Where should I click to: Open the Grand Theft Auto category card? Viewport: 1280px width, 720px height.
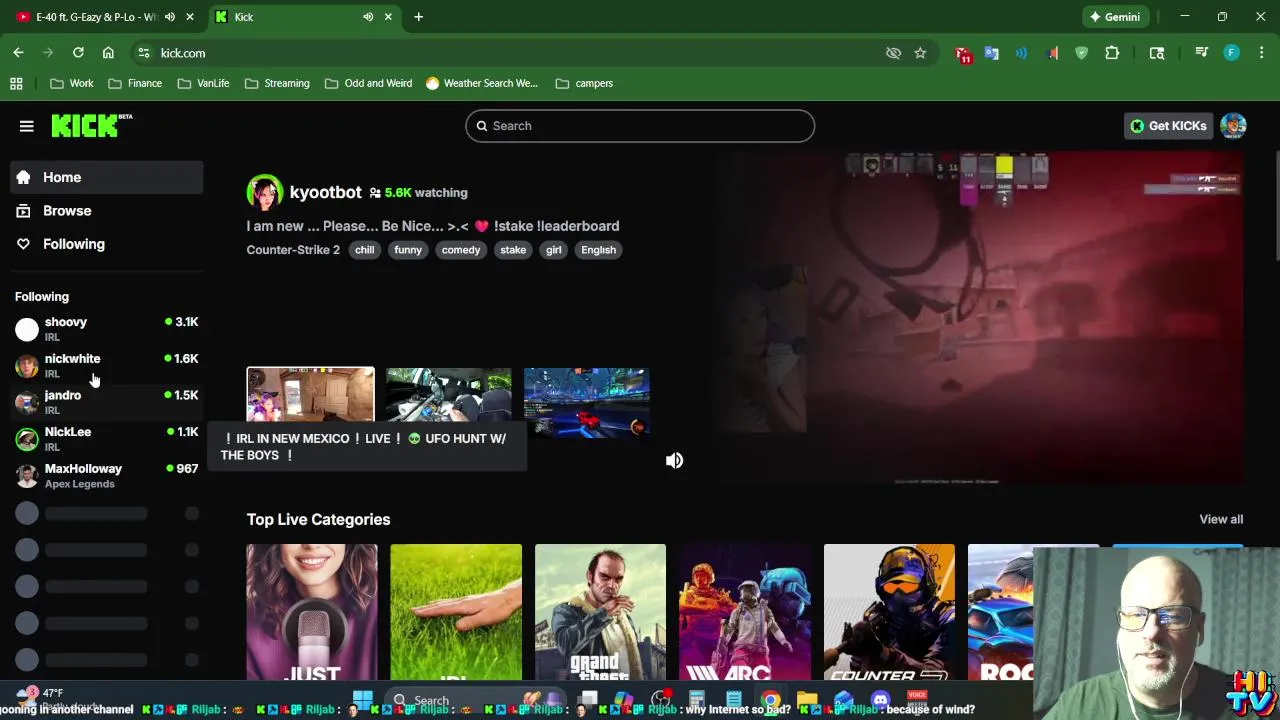pos(600,612)
